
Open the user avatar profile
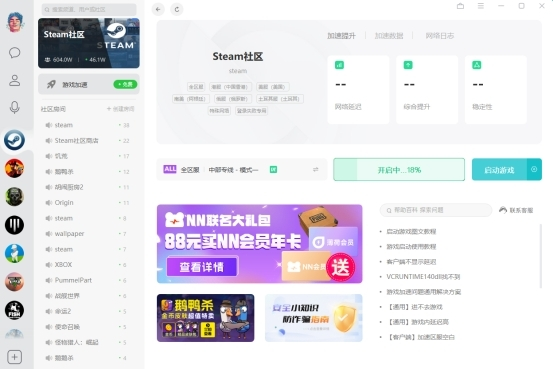click(15, 22)
